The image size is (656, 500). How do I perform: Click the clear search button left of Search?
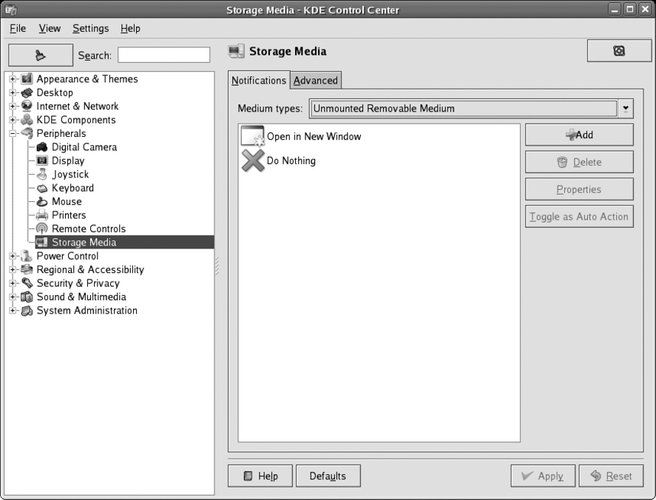coord(40,55)
